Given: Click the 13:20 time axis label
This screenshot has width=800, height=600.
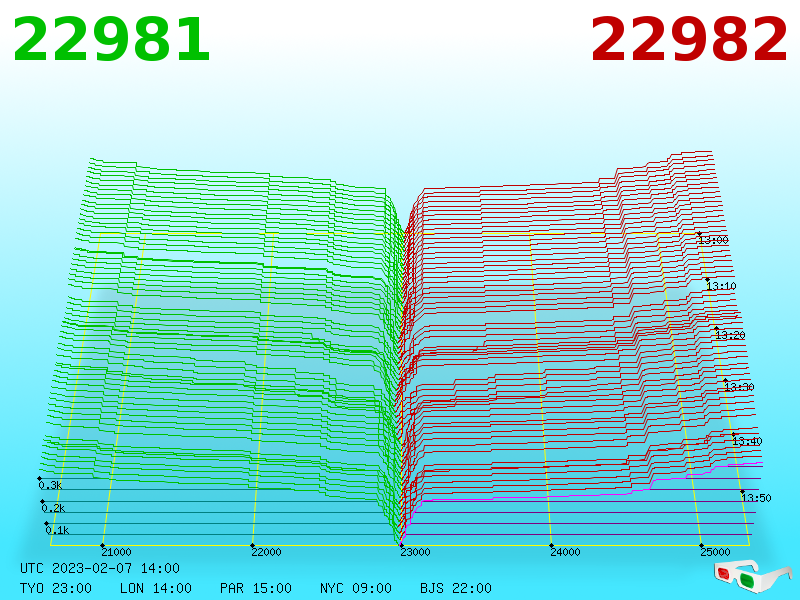Looking at the screenshot, I should (730, 335).
